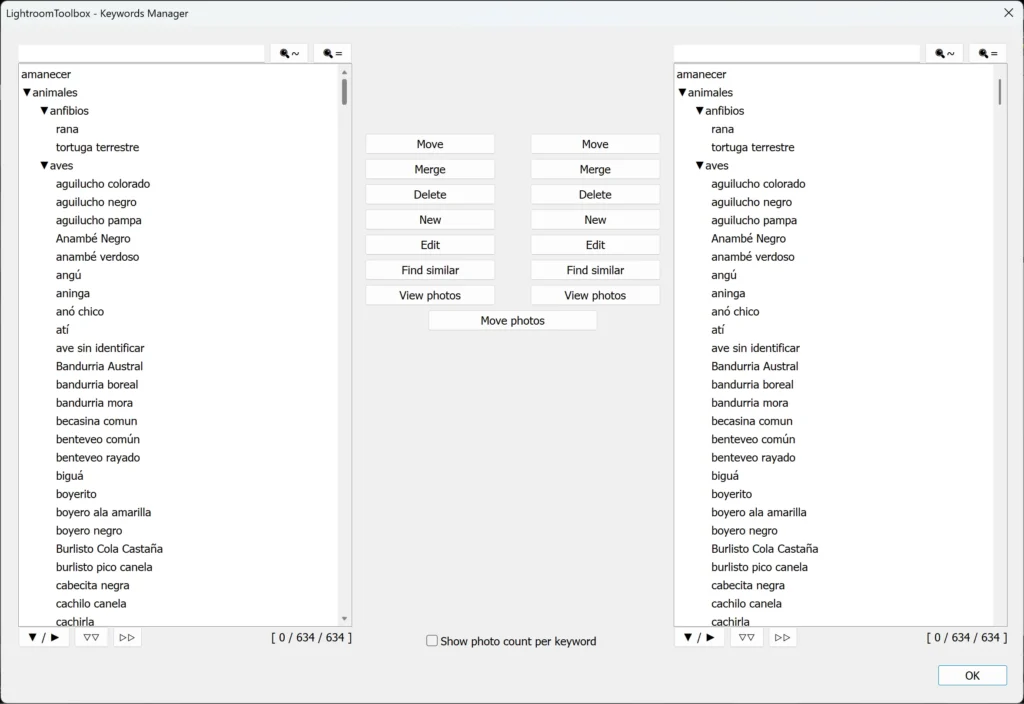Viewport: 1024px width, 704px height.
Task: Collapse animales node in left tree
Action: (27, 93)
